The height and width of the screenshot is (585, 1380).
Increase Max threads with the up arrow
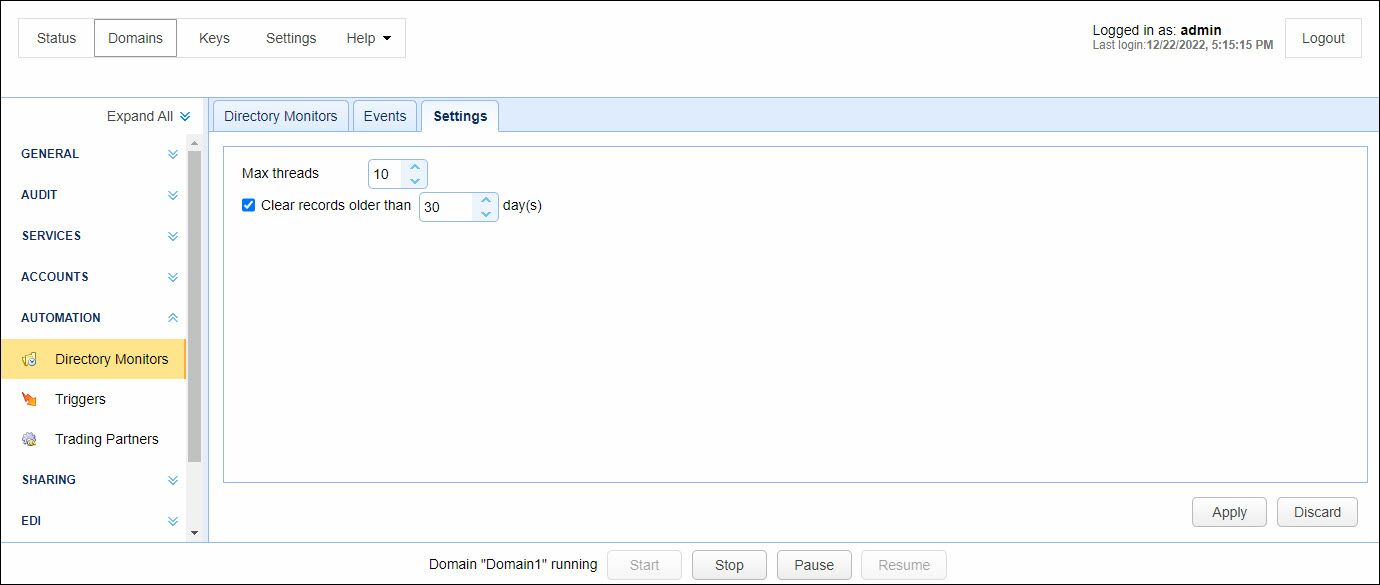click(415, 167)
